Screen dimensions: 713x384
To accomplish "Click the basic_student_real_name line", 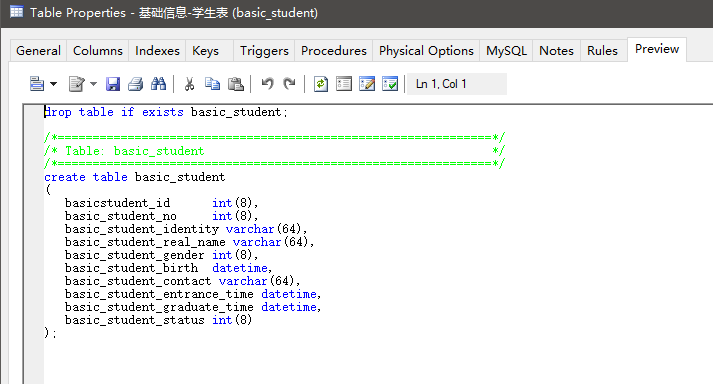I will point(190,242).
